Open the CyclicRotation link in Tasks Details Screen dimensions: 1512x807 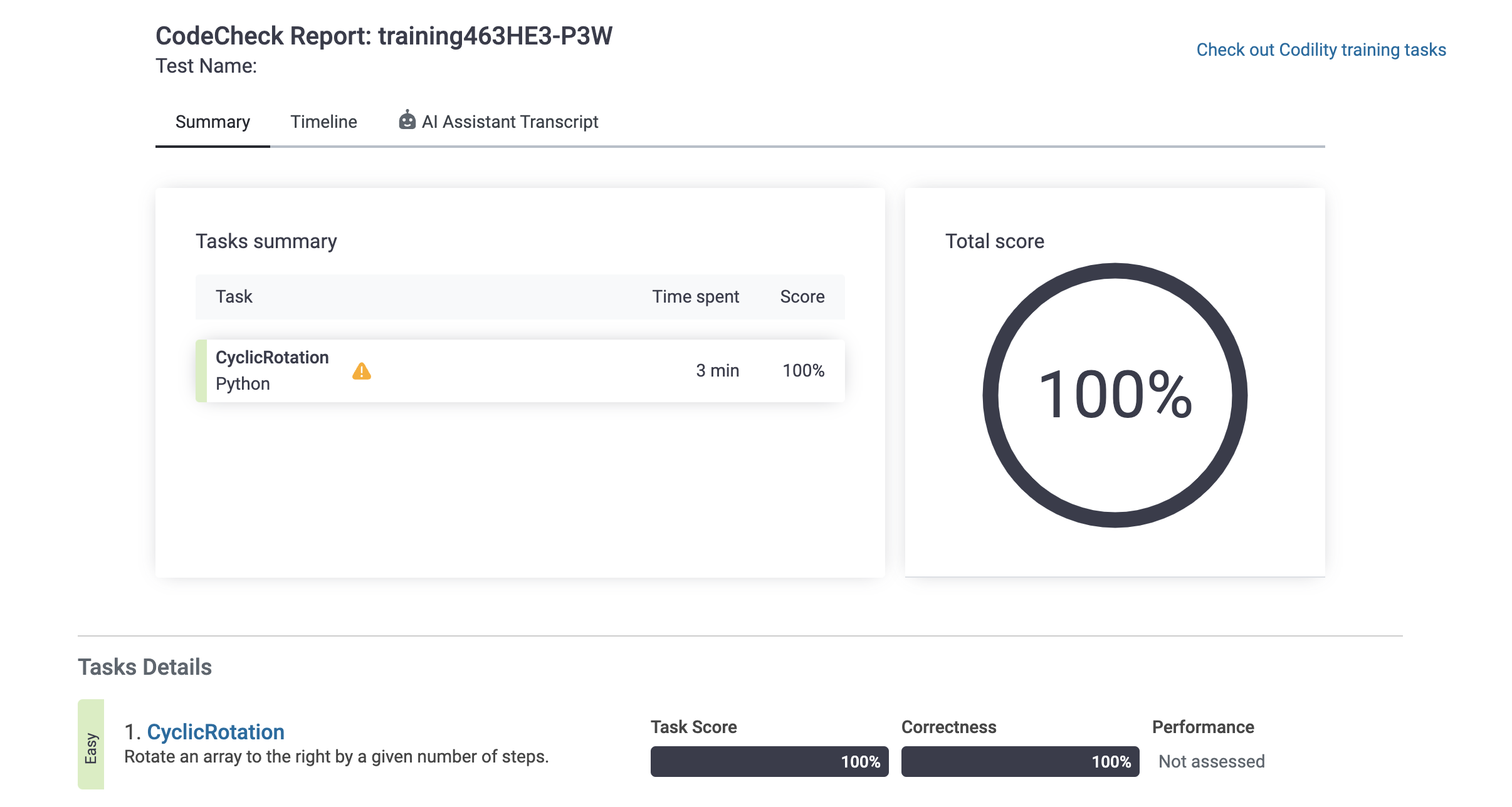(216, 732)
